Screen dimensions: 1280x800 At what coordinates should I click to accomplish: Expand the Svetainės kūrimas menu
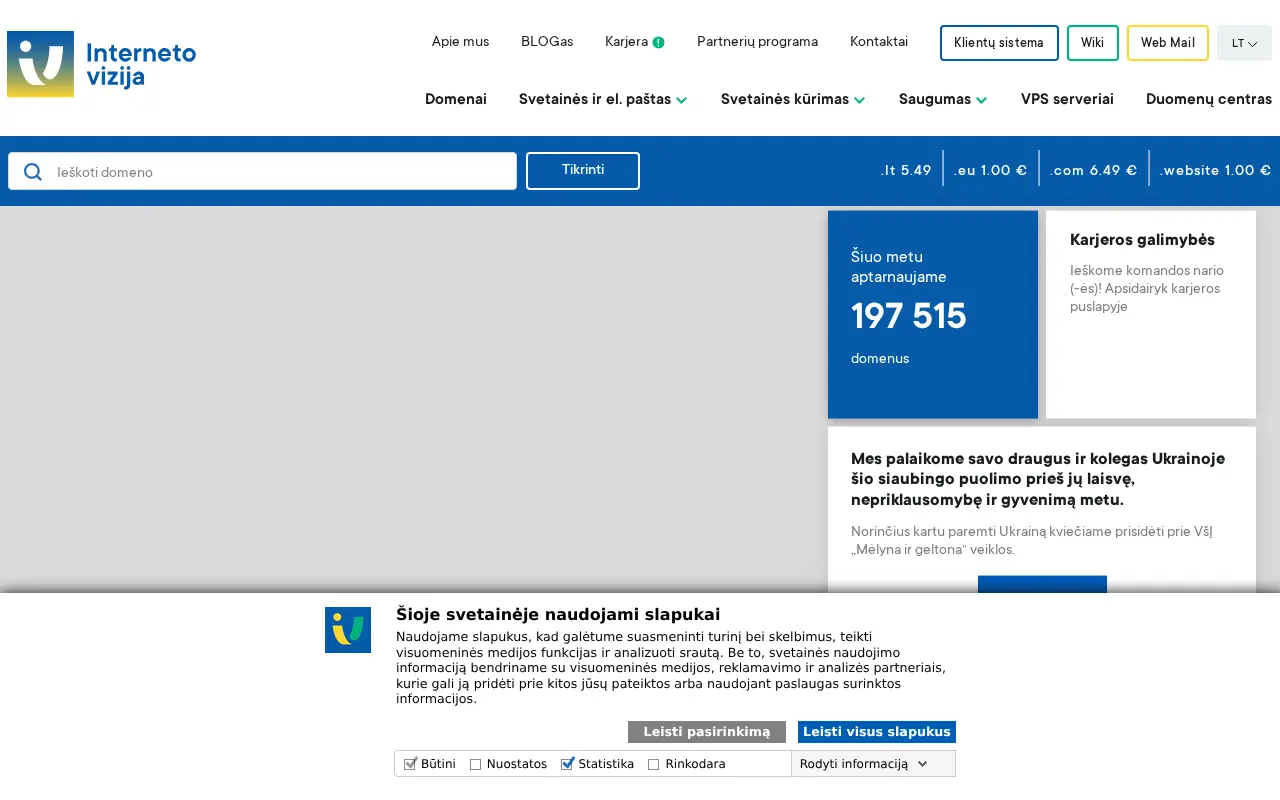793,99
